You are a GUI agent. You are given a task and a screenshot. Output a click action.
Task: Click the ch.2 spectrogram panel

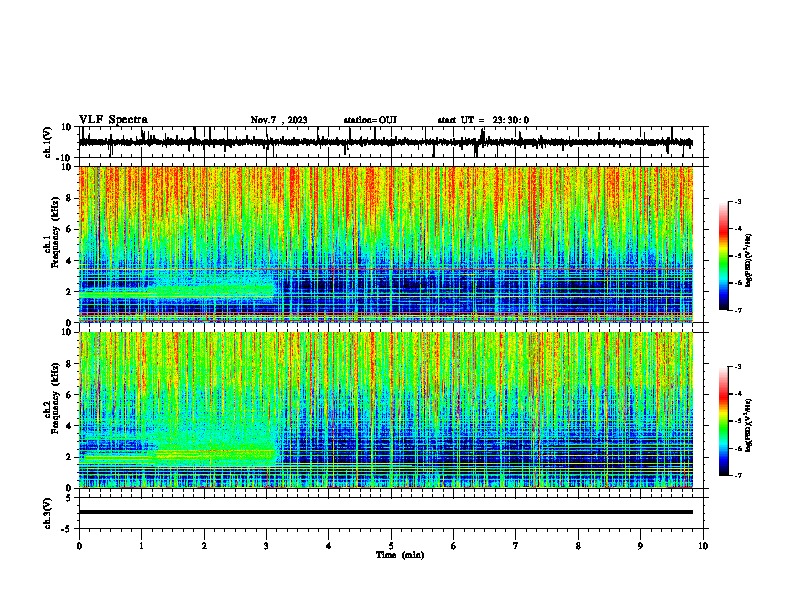pyautogui.click(x=386, y=410)
